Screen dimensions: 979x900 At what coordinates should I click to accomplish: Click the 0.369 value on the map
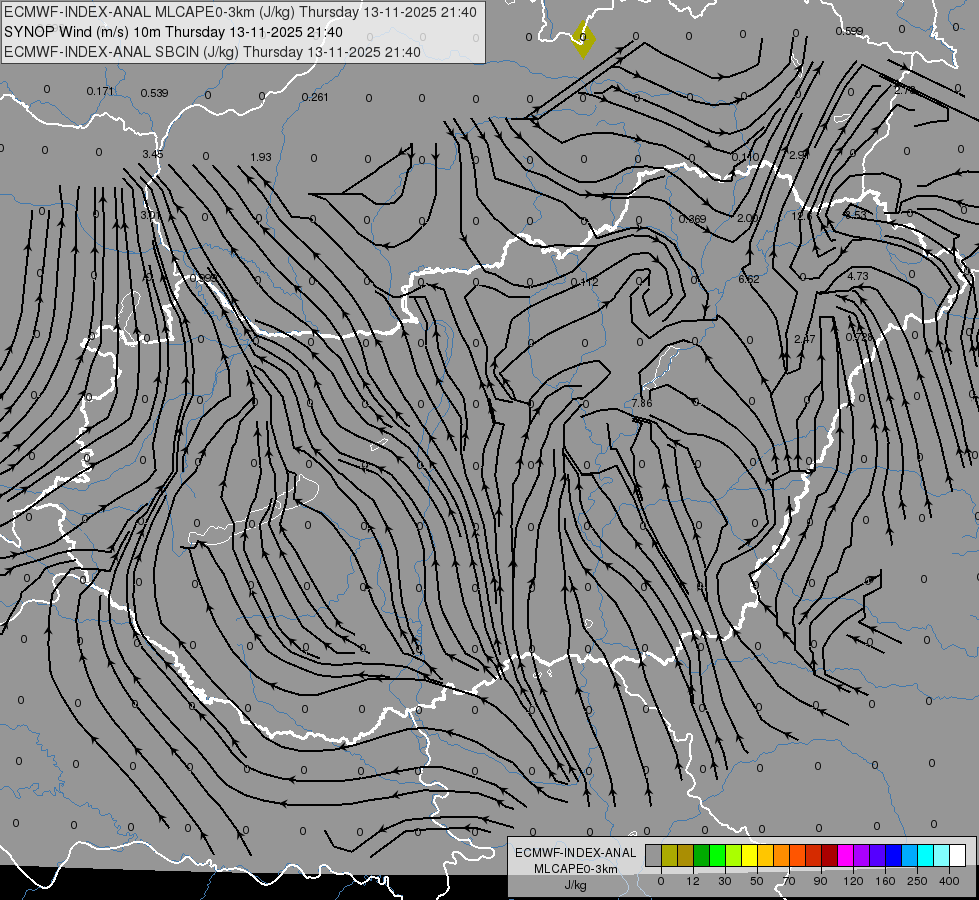click(x=692, y=219)
